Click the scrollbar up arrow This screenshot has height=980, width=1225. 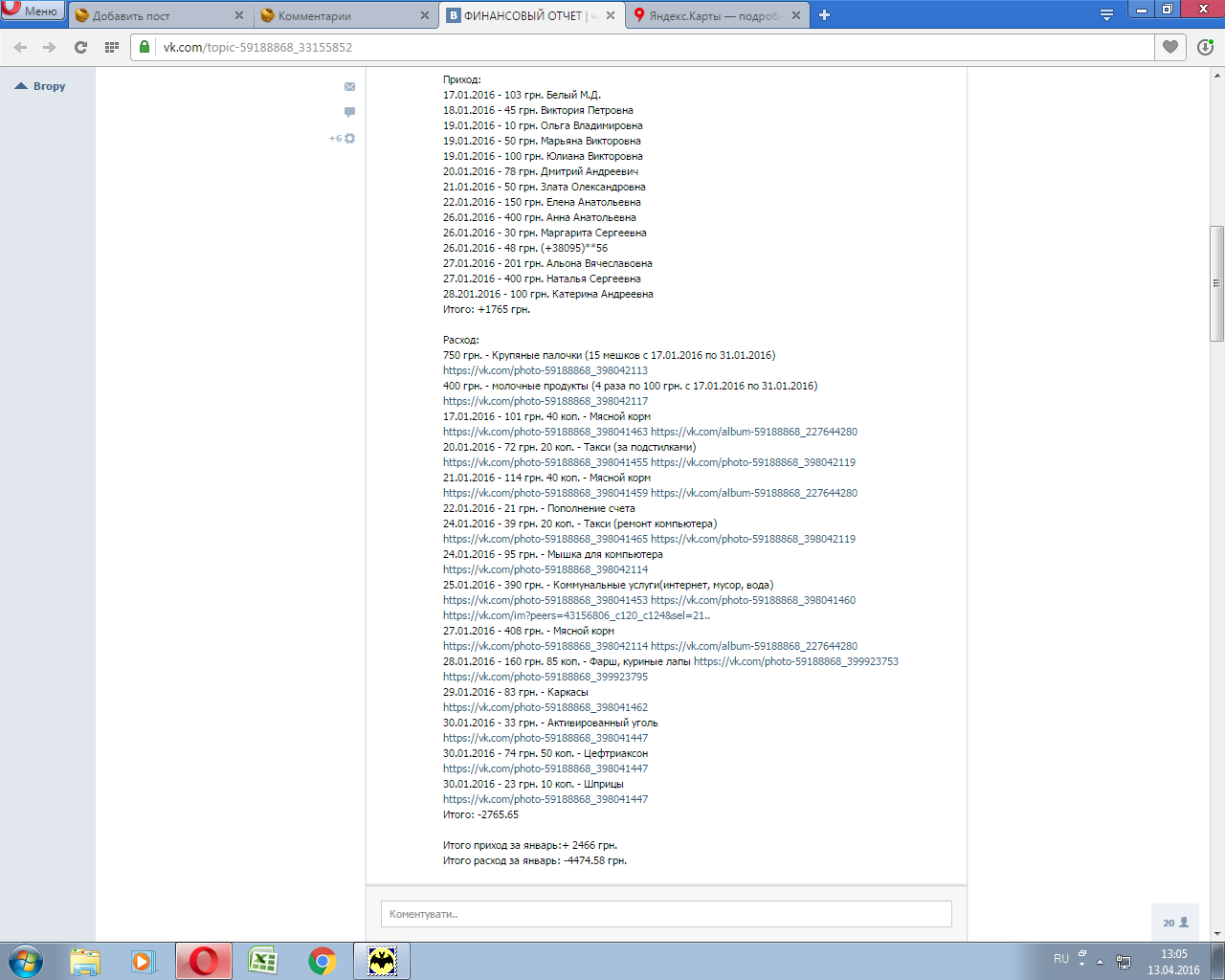[1217, 75]
